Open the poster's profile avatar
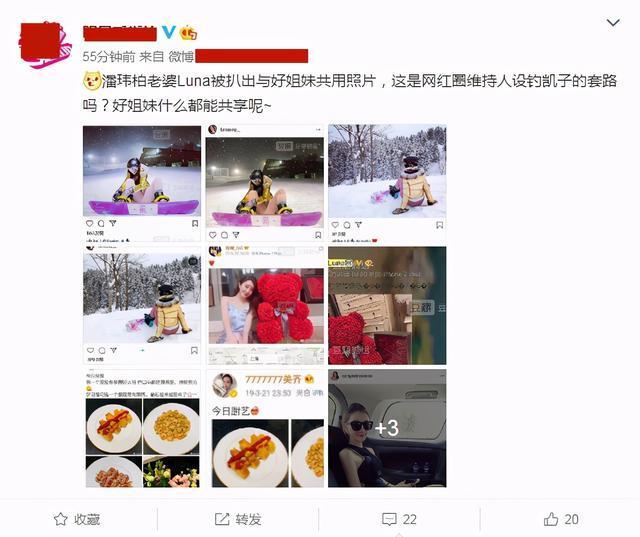This screenshot has width=640, height=537. tap(44, 45)
